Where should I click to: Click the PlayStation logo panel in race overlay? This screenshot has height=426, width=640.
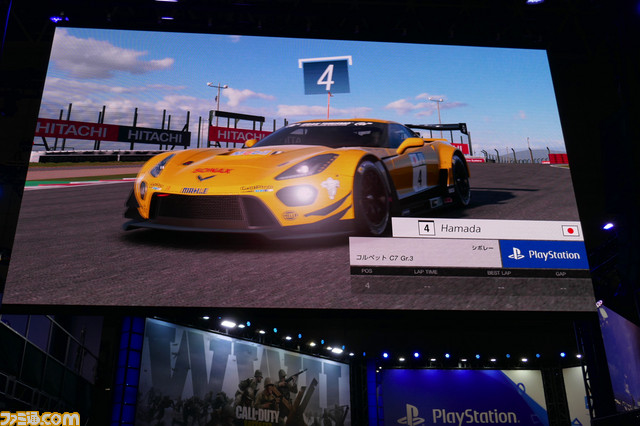coord(544,255)
